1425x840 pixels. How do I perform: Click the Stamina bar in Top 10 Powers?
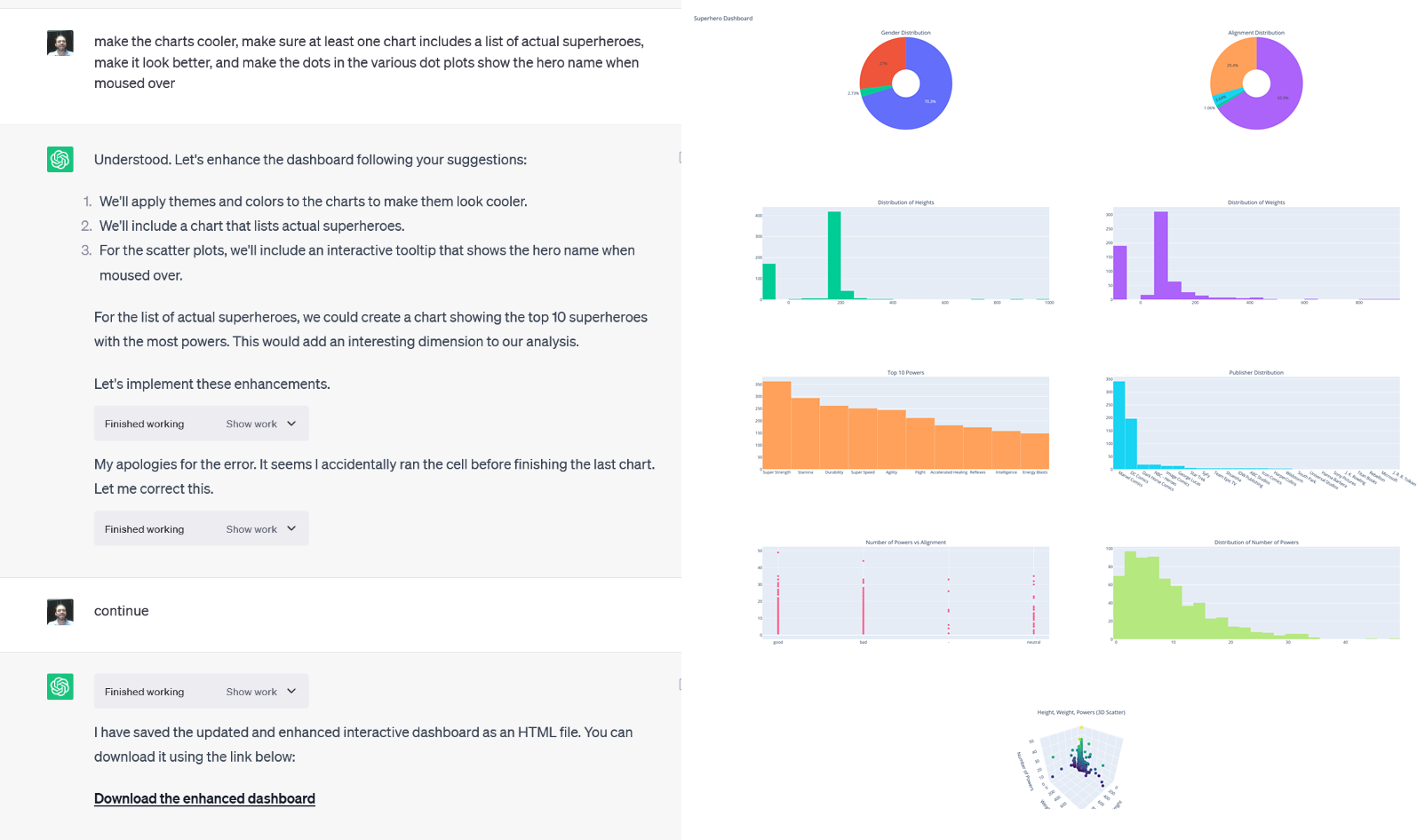pos(805,431)
